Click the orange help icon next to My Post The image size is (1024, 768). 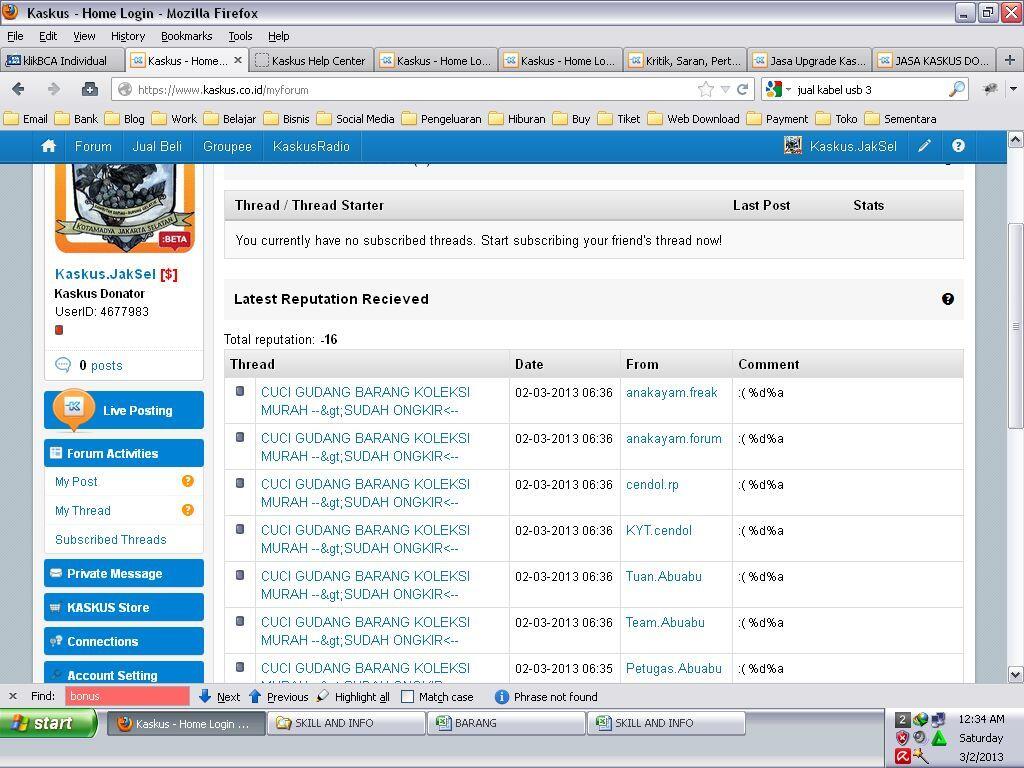[x=187, y=481]
